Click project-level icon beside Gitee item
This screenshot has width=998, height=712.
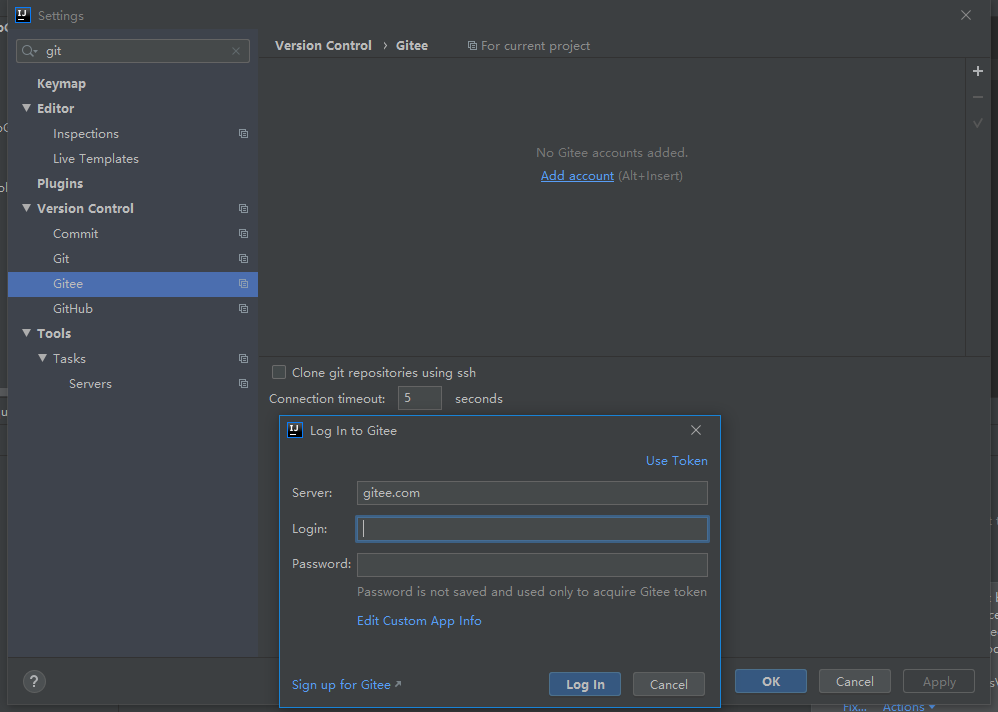(243, 284)
